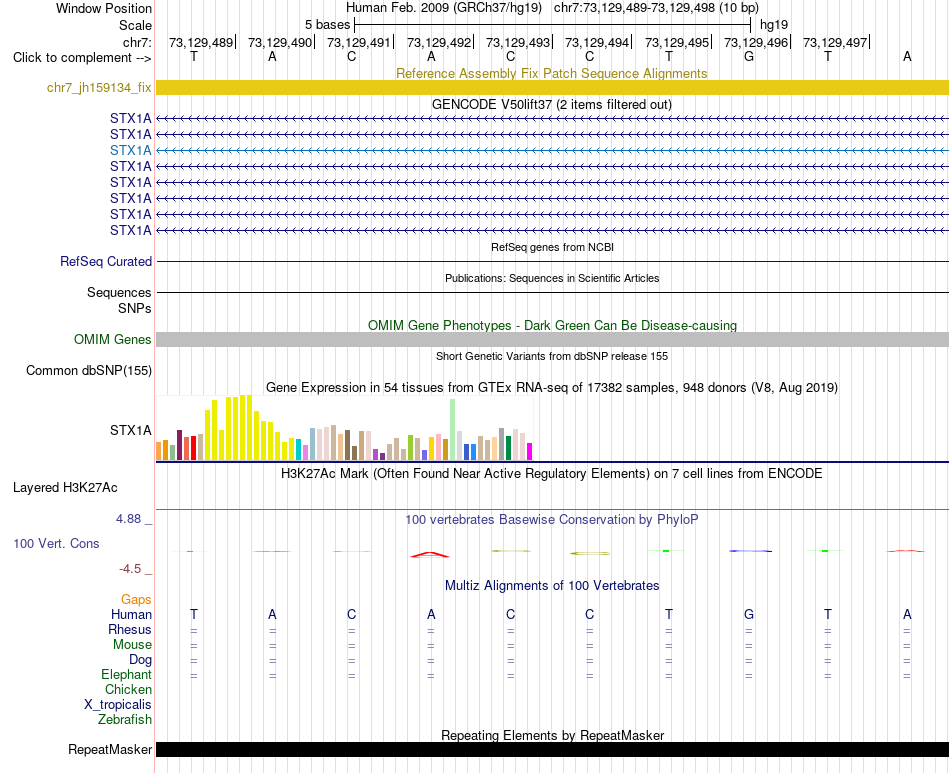
Task: Click position marker 73,129,497
Action: [835, 42]
